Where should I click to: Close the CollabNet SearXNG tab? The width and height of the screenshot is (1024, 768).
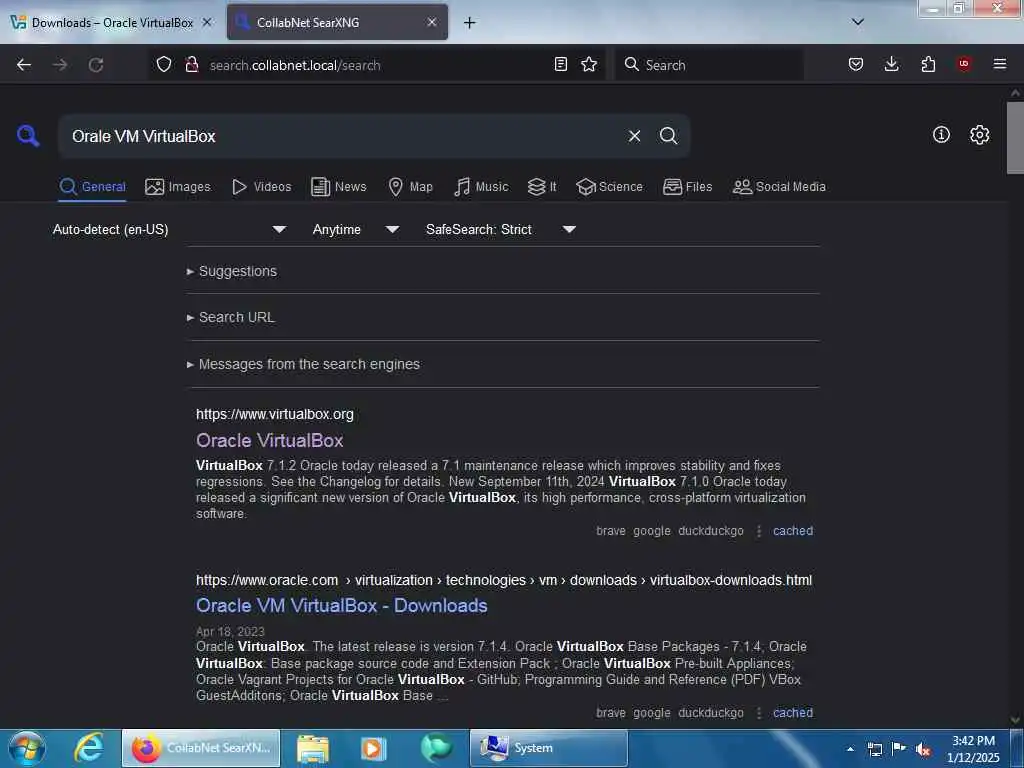pos(432,22)
